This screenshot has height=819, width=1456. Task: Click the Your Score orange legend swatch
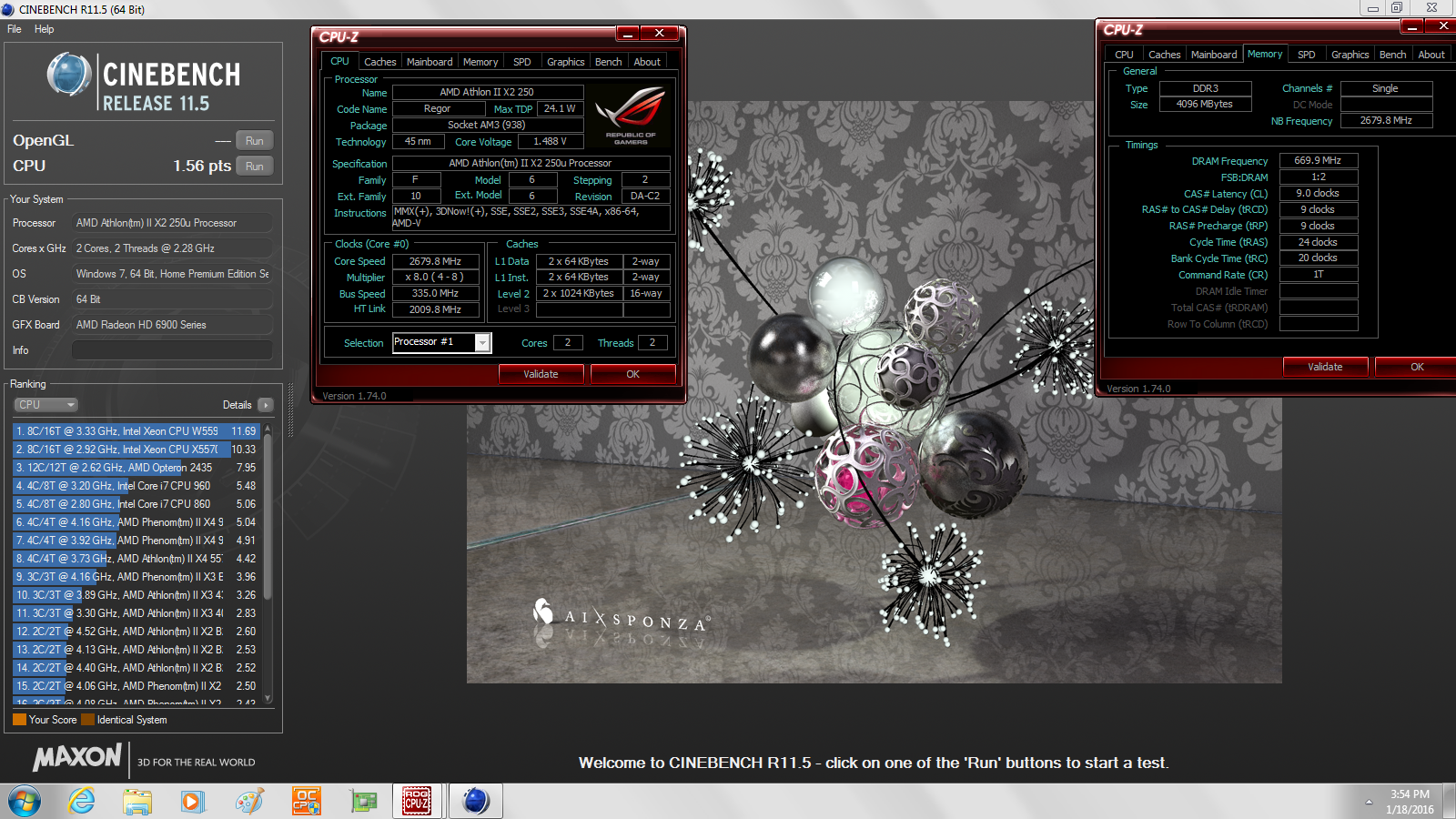(19, 720)
